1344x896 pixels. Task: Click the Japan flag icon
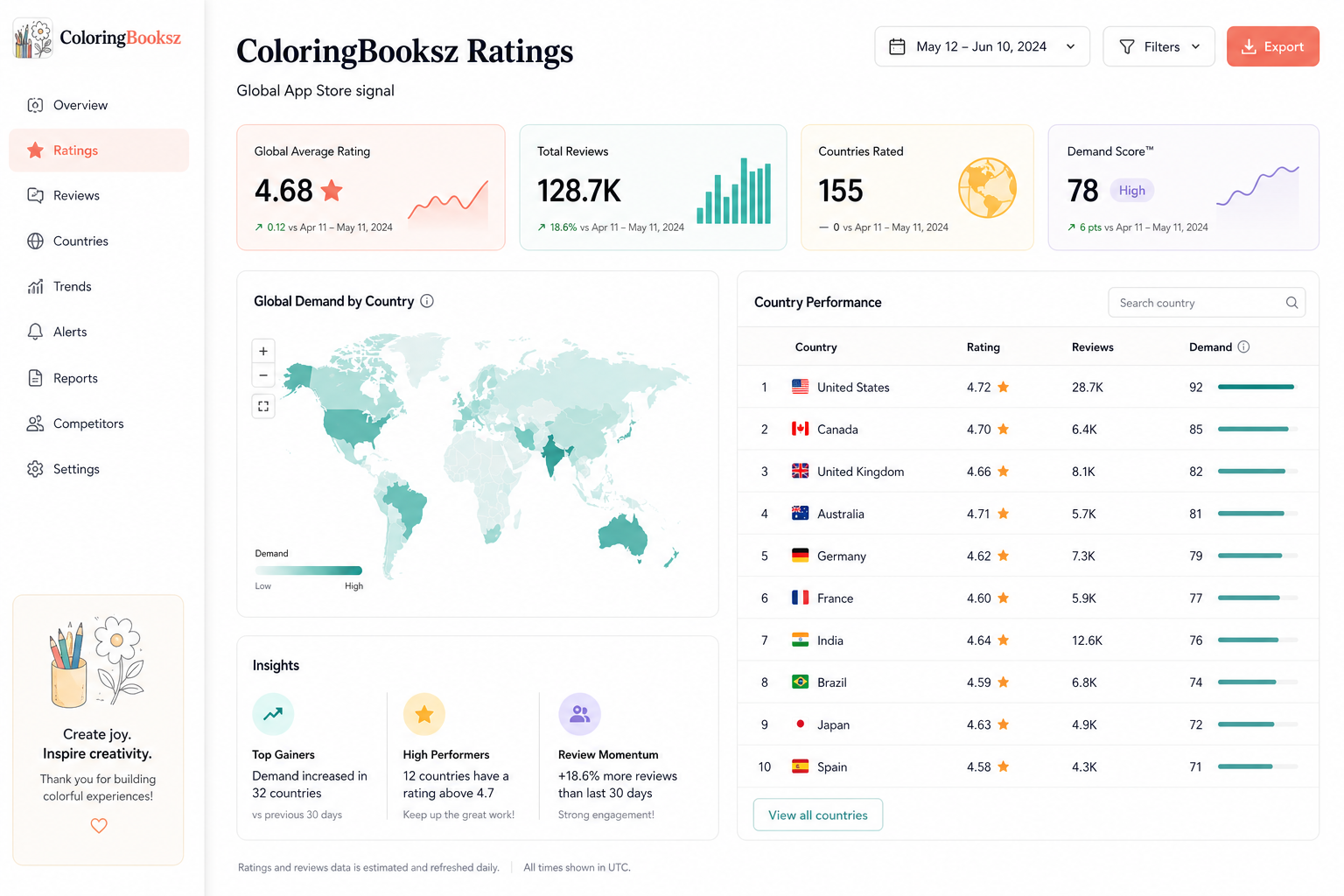[x=800, y=724]
